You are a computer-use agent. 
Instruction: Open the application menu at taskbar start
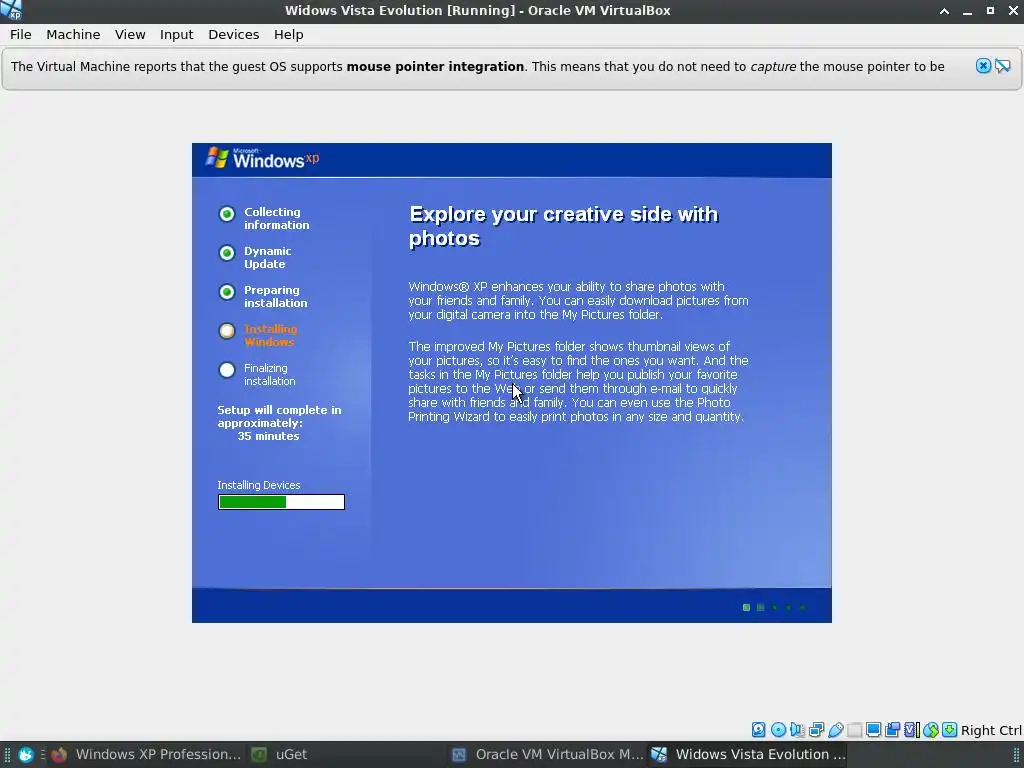coord(25,755)
